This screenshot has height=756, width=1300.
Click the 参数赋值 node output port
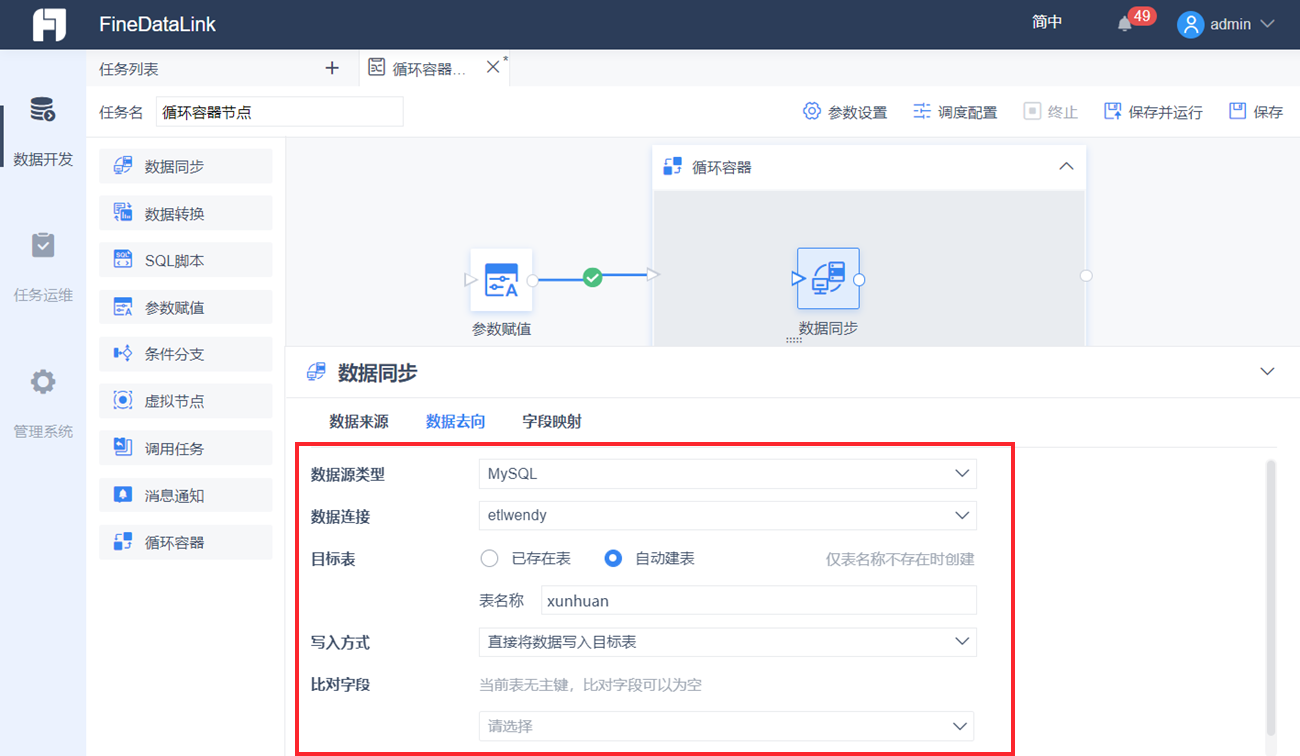(x=532, y=281)
